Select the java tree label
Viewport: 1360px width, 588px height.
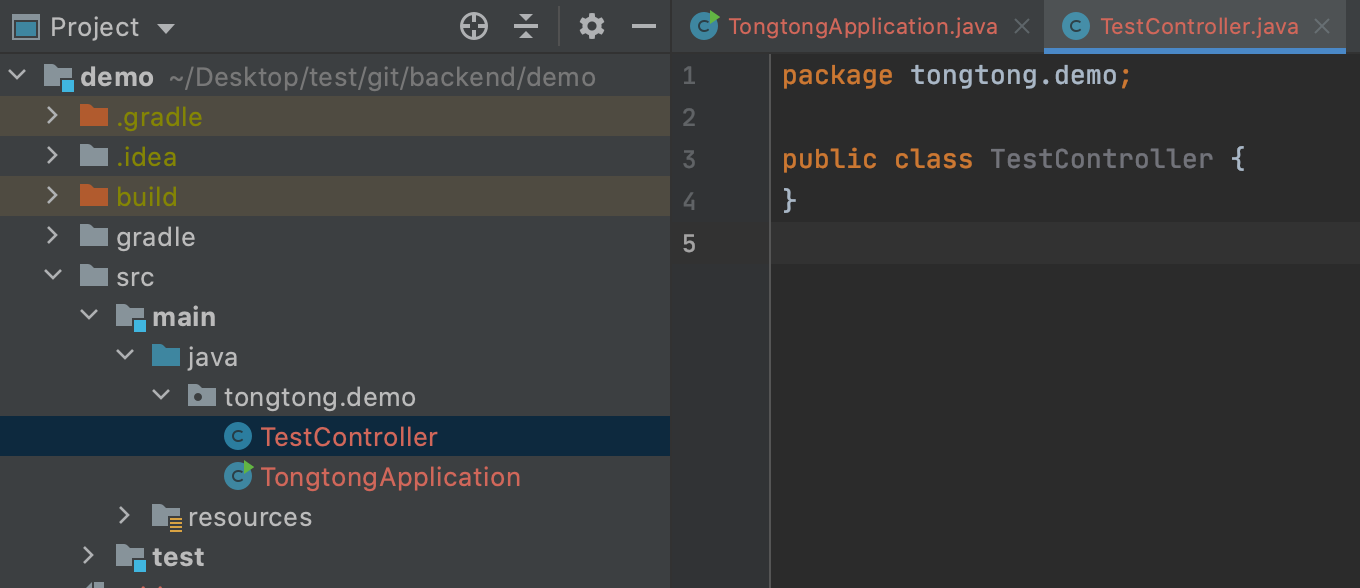213,357
